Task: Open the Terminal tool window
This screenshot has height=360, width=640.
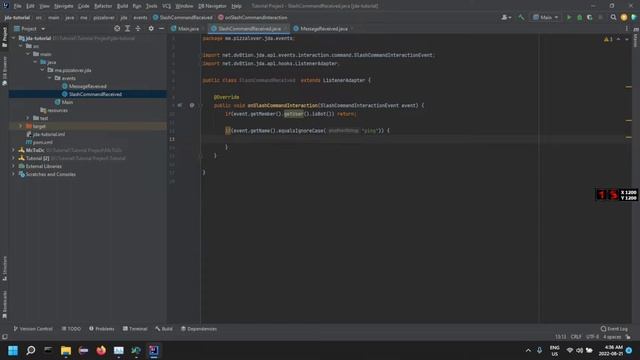Action: pyautogui.click(x=135, y=329)
